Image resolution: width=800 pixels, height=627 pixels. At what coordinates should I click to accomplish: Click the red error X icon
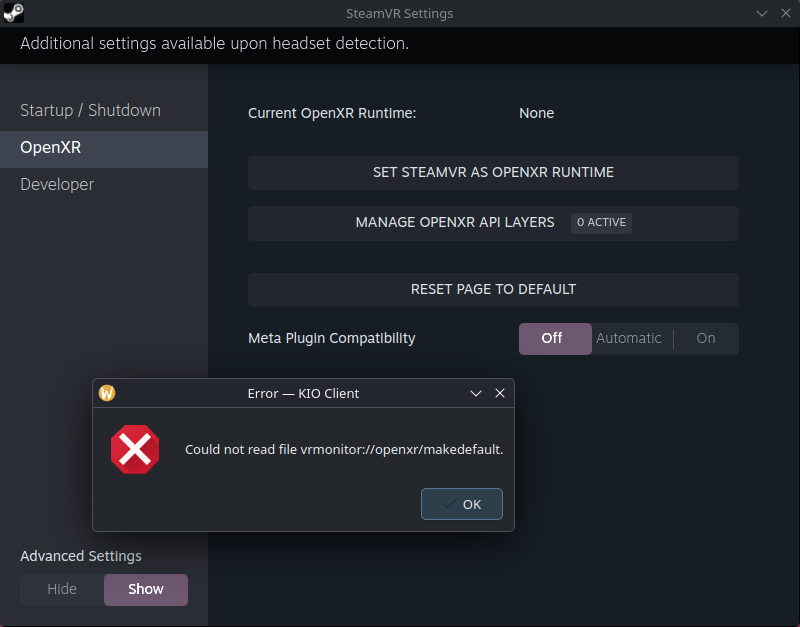click(135, 449)
